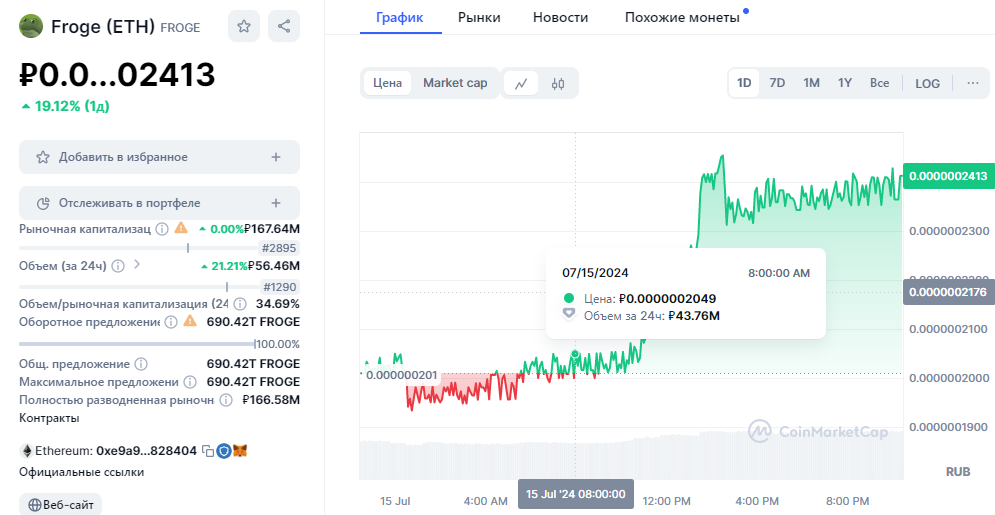Click warning triangle beside market cap
Screen dimensions: 995x515
point(181,228)
